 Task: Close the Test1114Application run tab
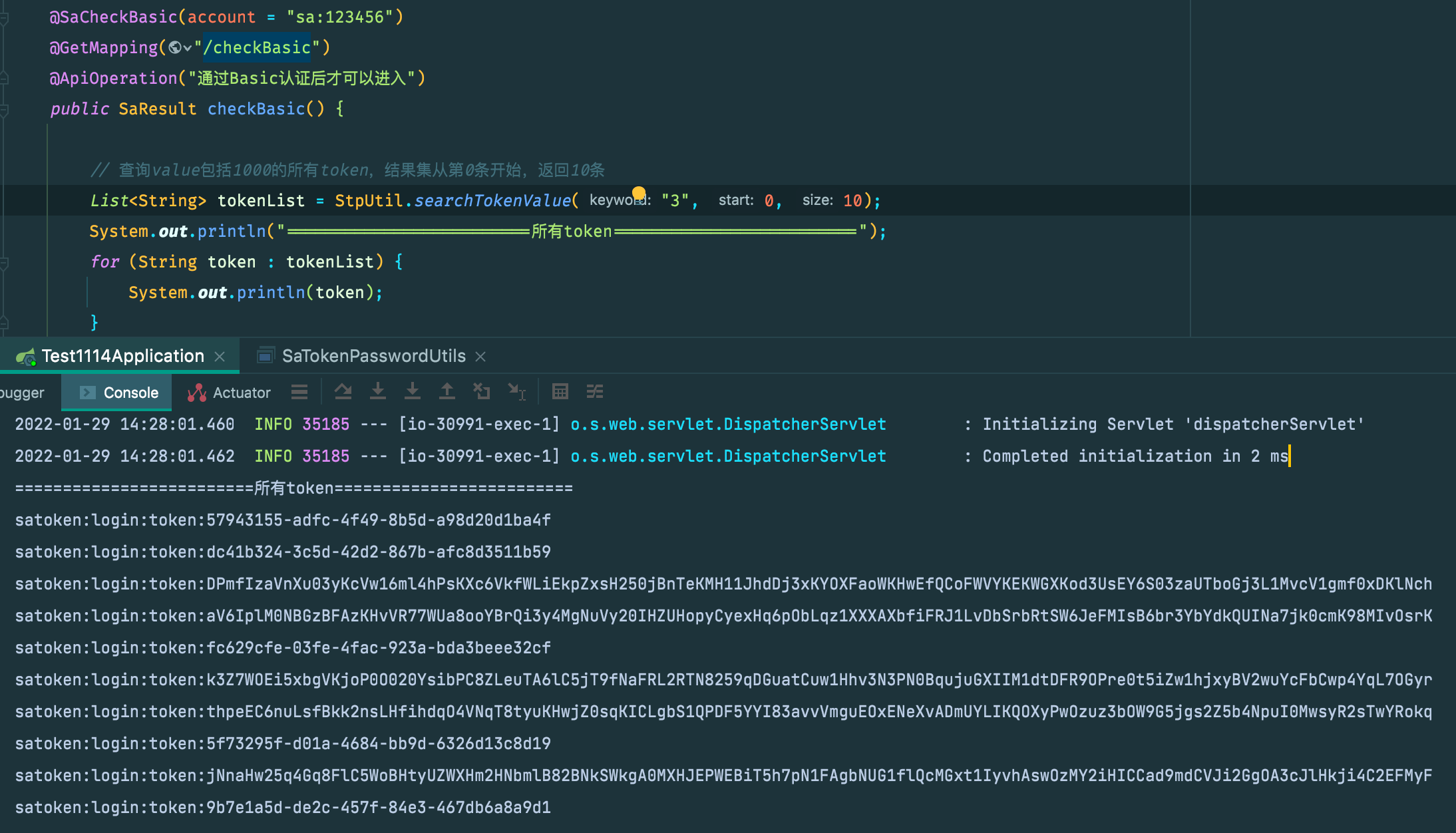click(x=220, y=355)
